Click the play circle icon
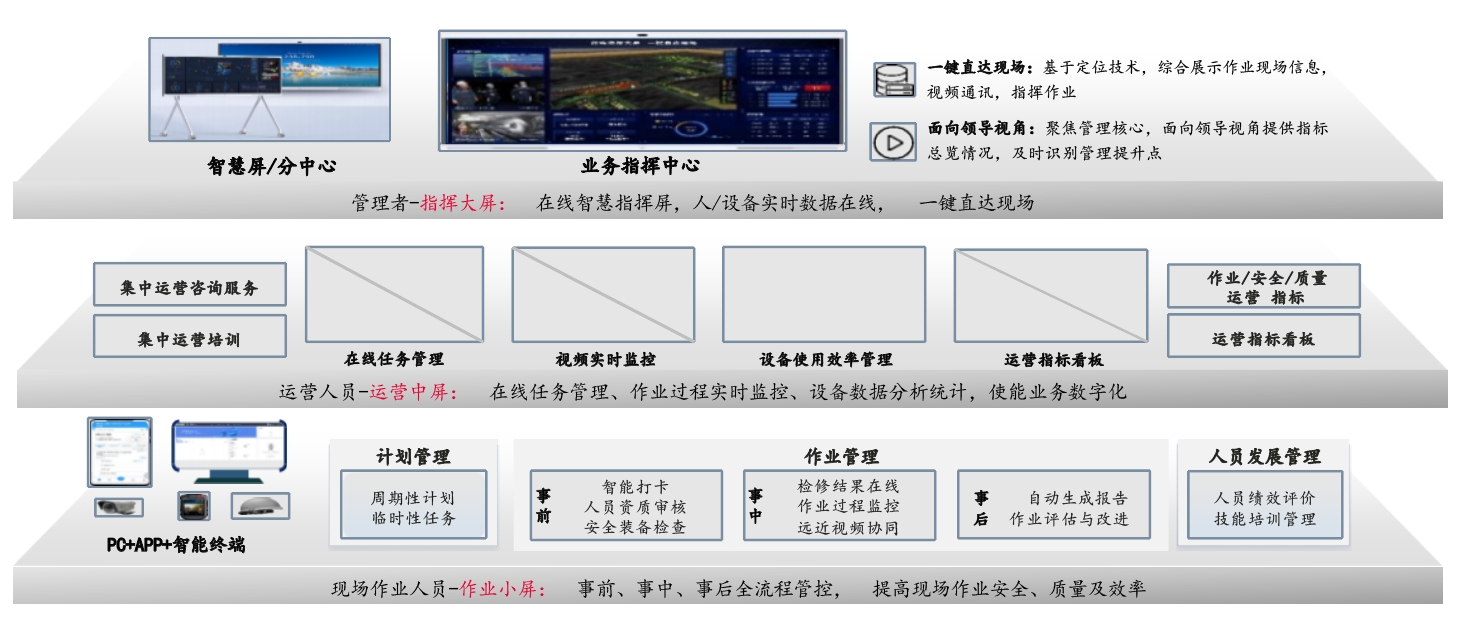Screen dimensions: 1465x623 pos(893,143)
